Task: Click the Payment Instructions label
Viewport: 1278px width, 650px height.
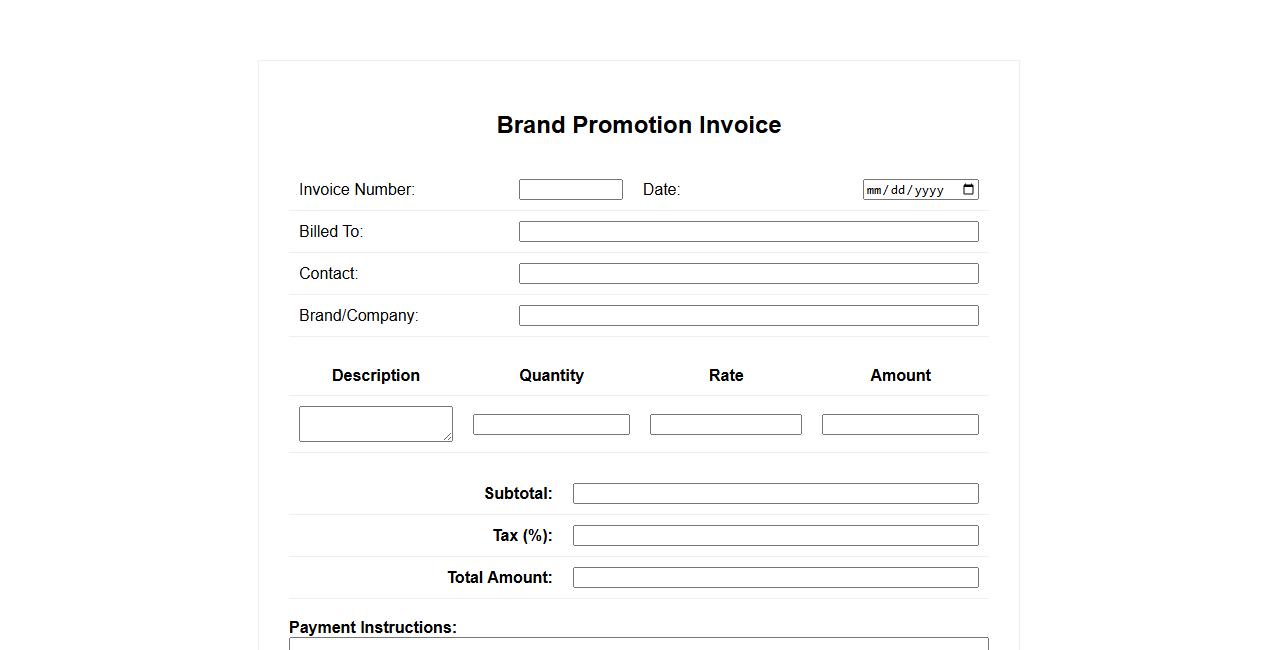Action: [x=373, y=627]
